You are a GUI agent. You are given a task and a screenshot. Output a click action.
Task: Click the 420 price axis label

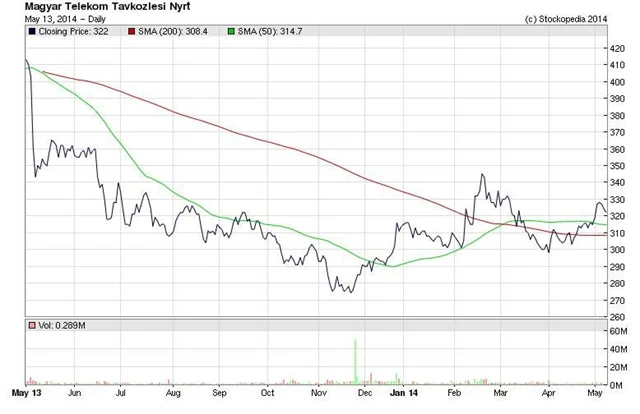pyautogui.click(x=617, y=49)
